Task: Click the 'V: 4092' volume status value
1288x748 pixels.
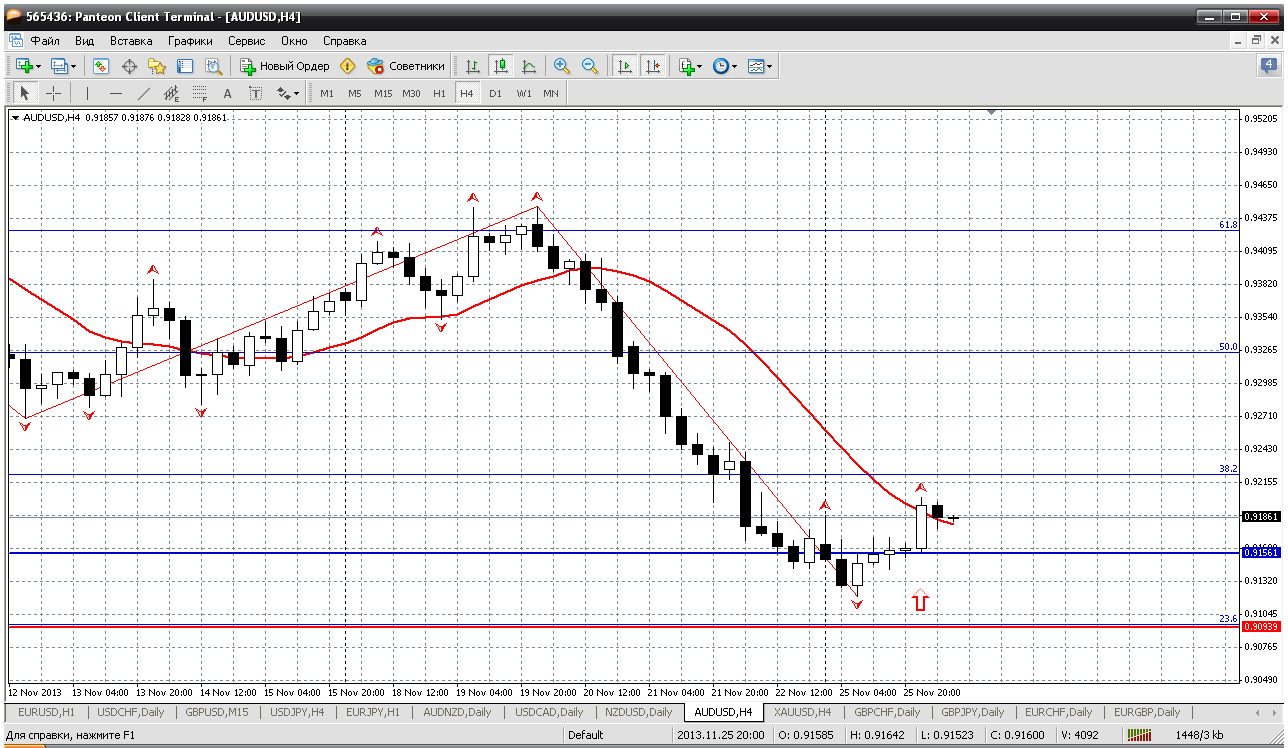Action: (1078, 736)
